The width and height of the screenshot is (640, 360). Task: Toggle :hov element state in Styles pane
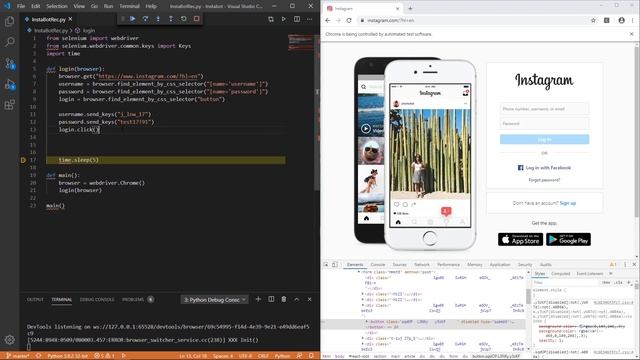click(x=606, y=282)
